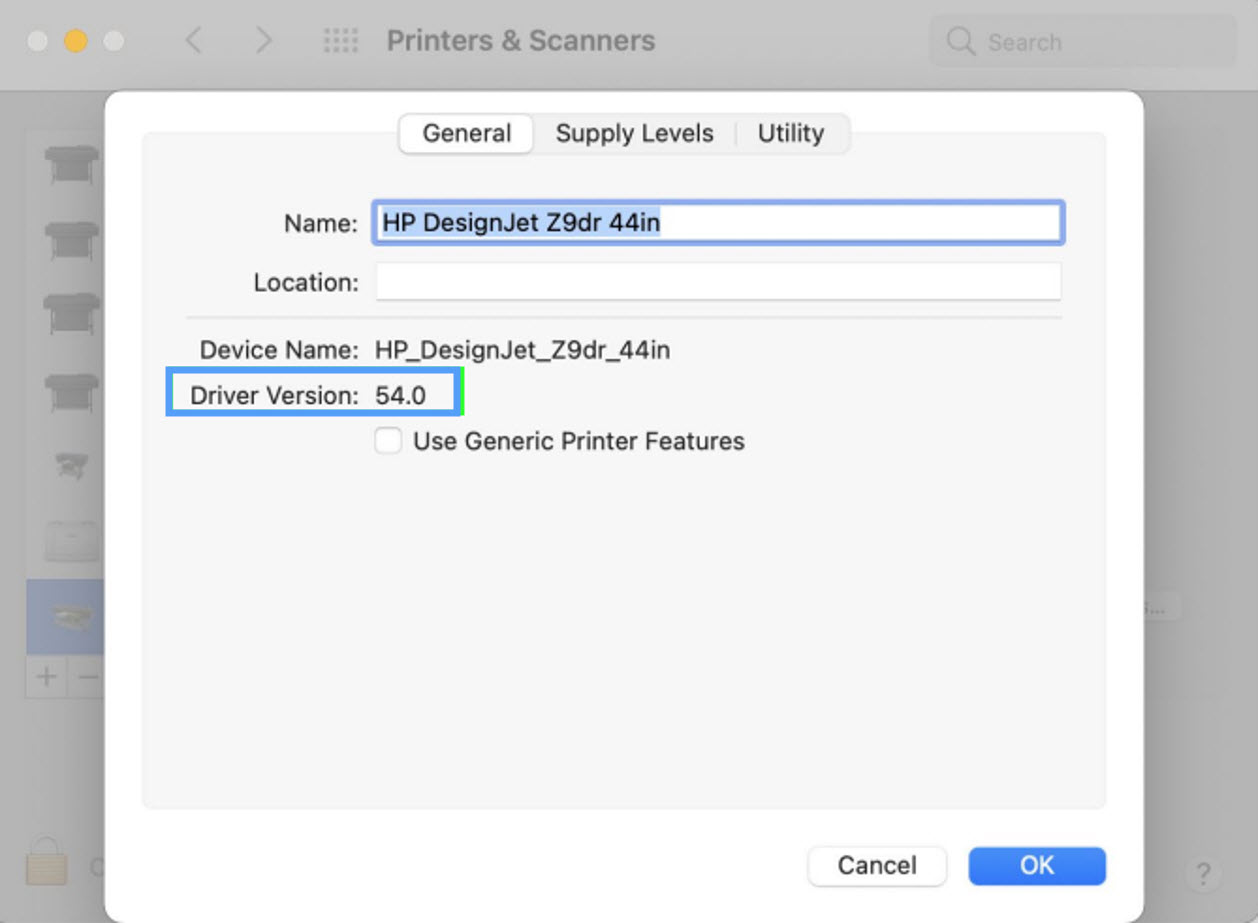The height and width of the screenshot is (923, 1258).
Task: Click the Cancel button
Action: (876, 865)
